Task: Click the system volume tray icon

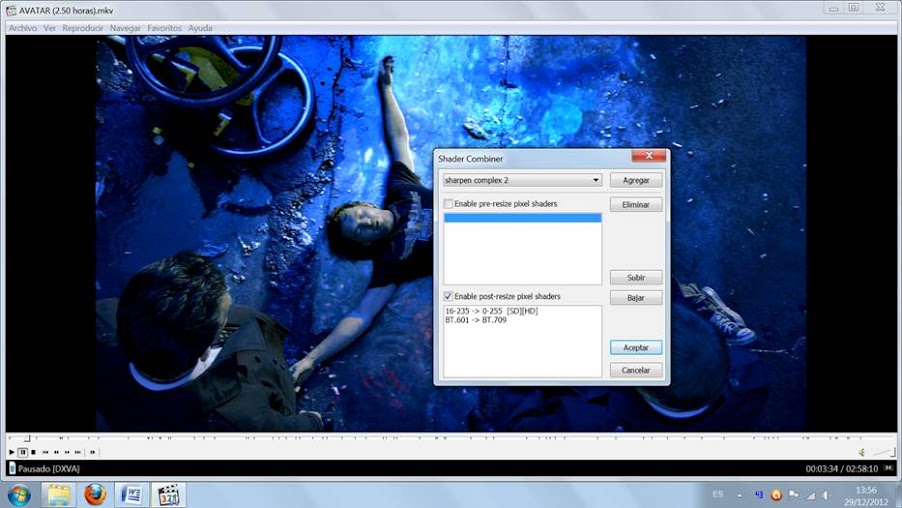Action: (827, 495)
